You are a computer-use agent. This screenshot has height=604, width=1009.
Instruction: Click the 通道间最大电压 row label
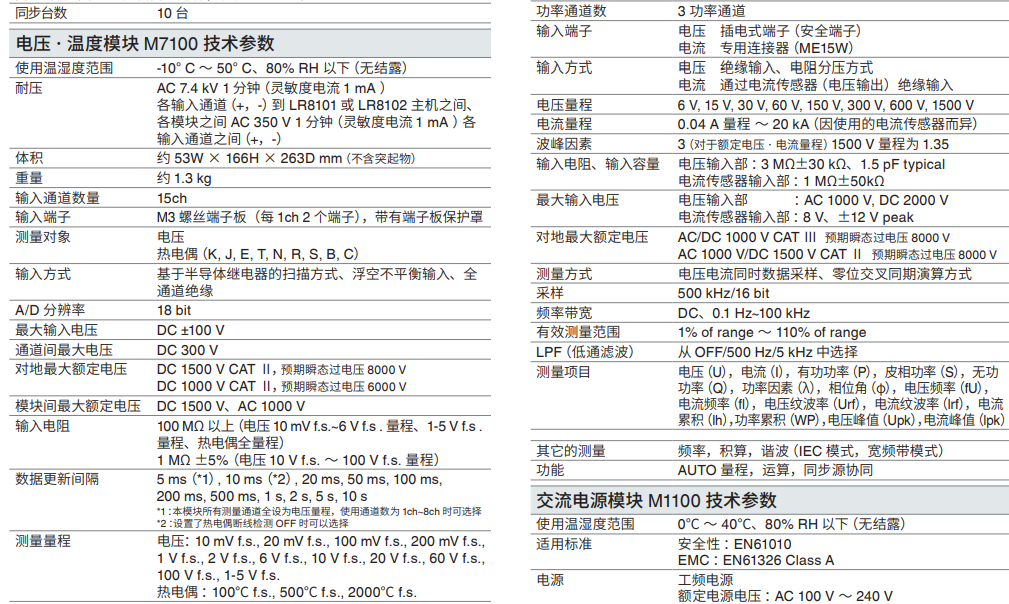click(x=64, y=350)
